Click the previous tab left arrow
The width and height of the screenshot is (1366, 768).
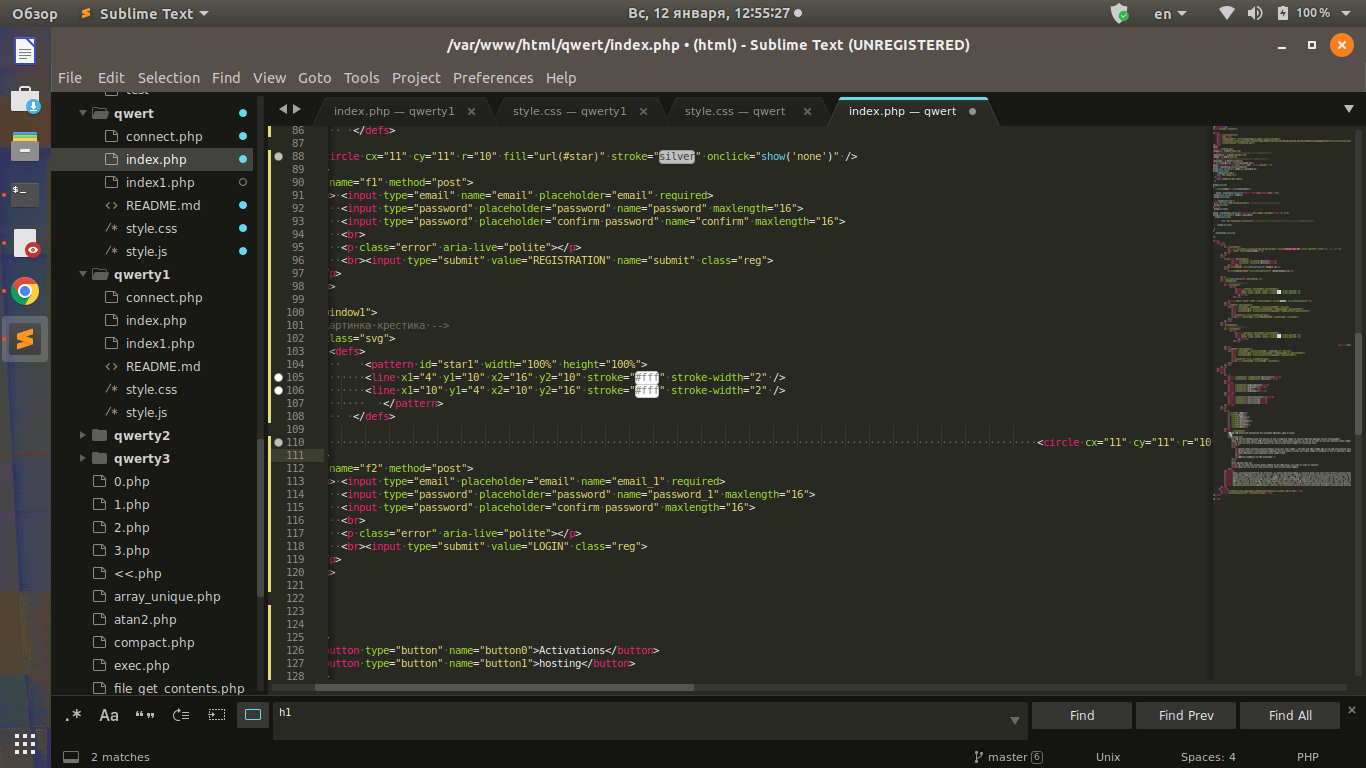pyautogui.click(x=283, y=108)
